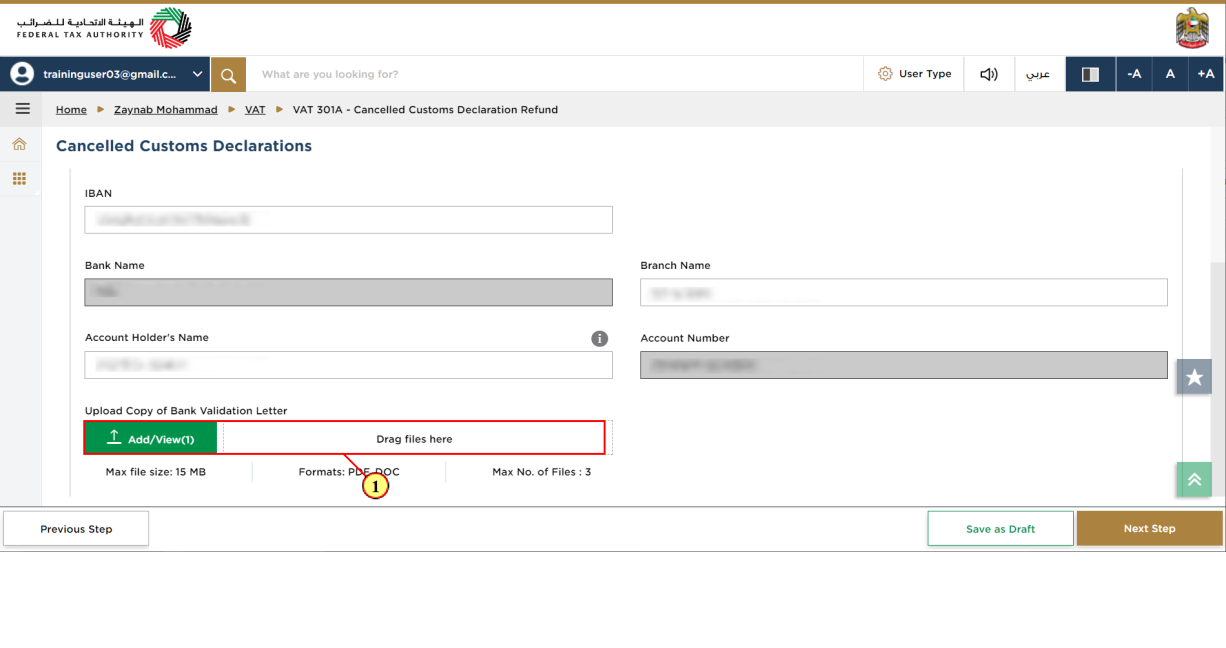This screenshot has width=1226, height=648.
Task: Click 'VAT 301A - Cancelled Customs Declaration Refund' breadcrumb text
Action: pyautogui.click(x=425, y=110)
